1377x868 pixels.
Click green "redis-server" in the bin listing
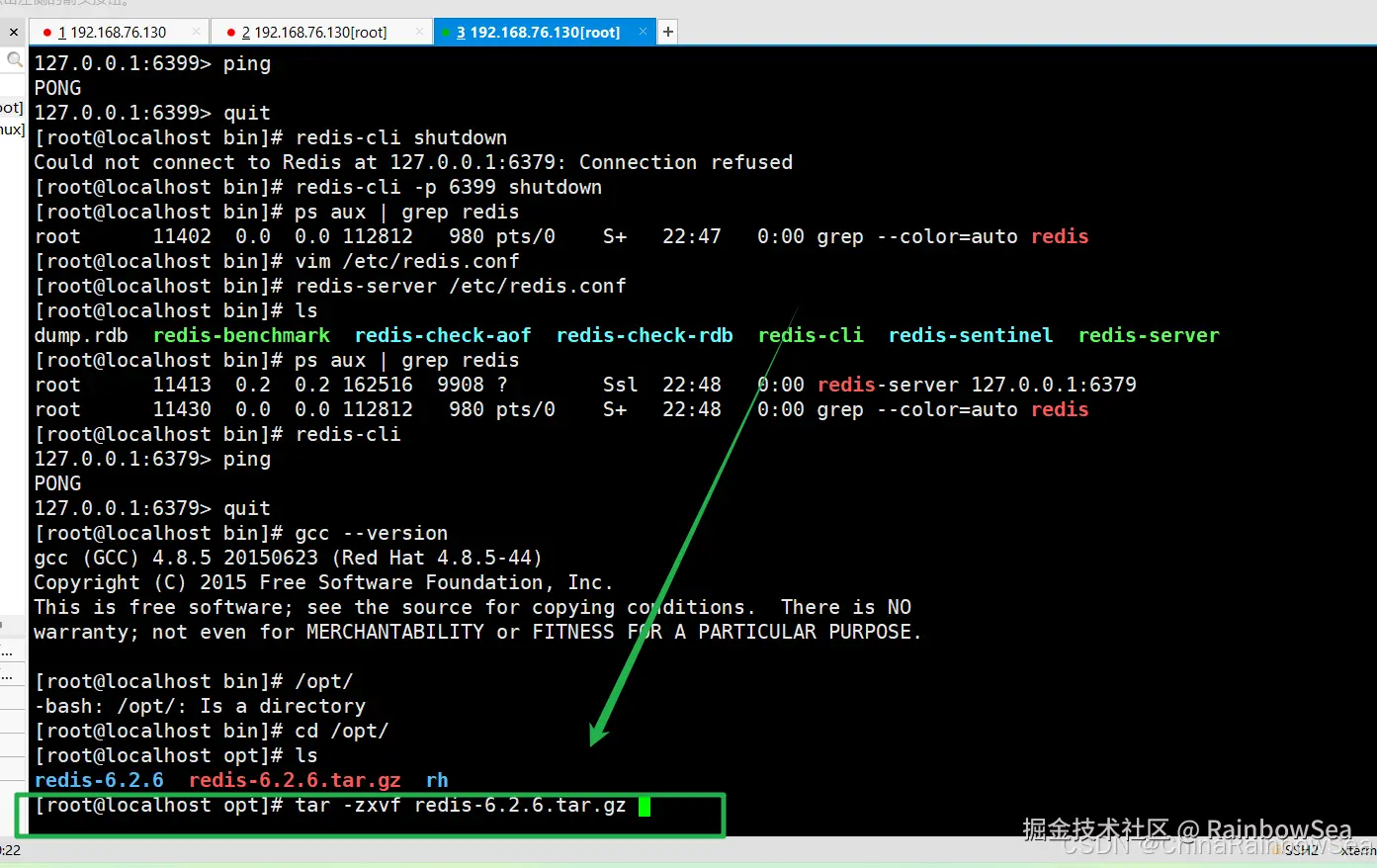1149,335
